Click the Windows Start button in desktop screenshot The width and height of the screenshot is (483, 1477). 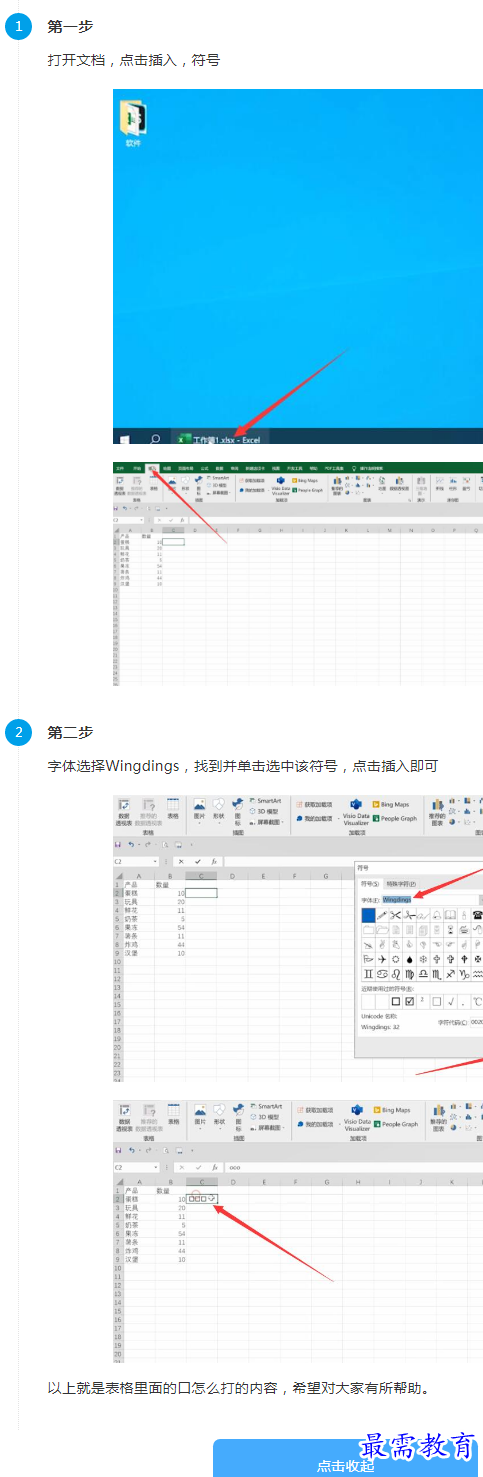point(125,438)
